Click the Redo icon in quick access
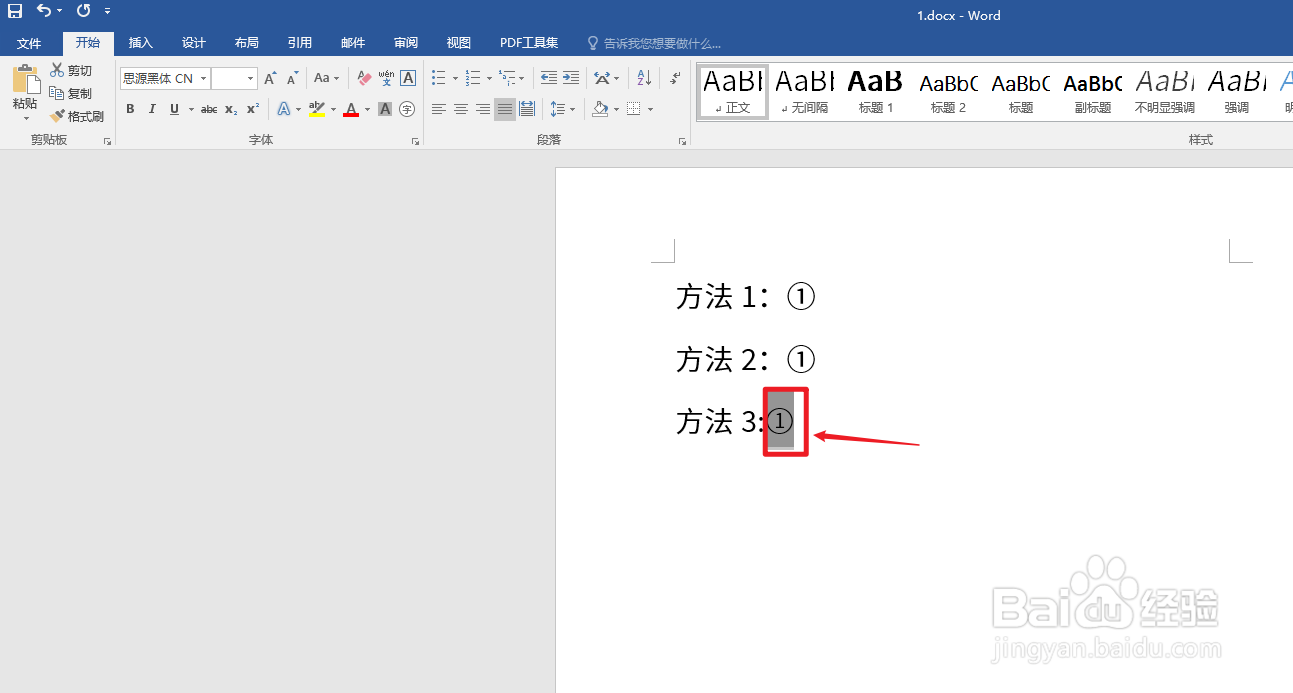1293x693 pixels. (x=83, y=11)
